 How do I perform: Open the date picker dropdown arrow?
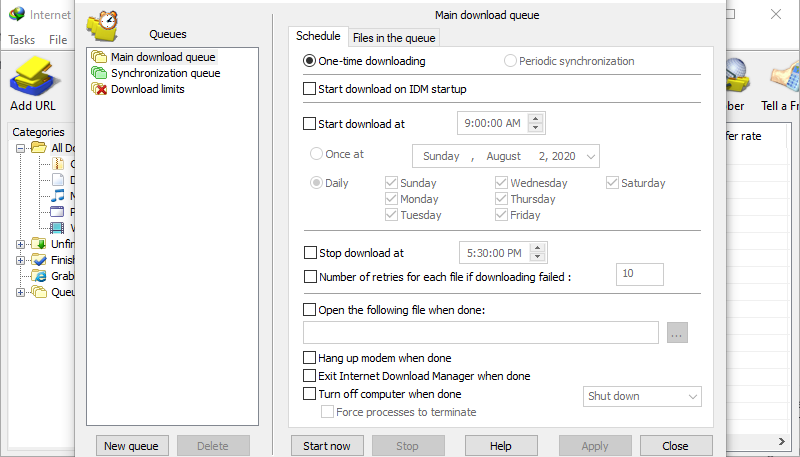point(590,156)
